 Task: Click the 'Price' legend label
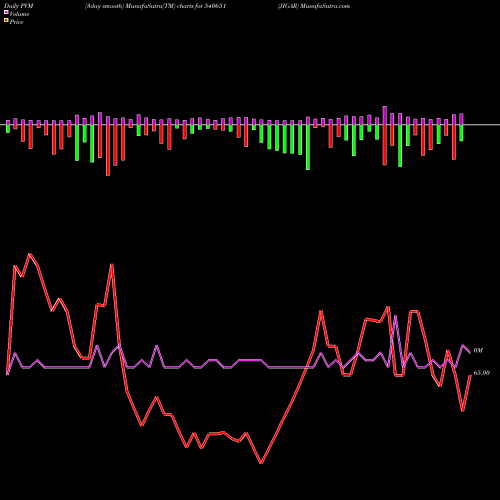16,22
